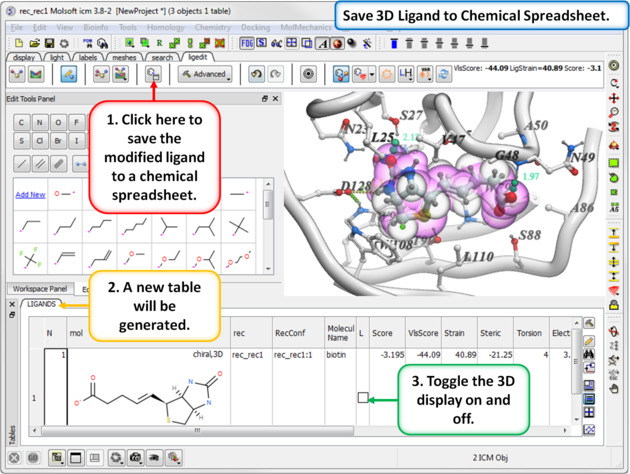
Task: Switch to the meshes tab
Action: coord(124,58)
